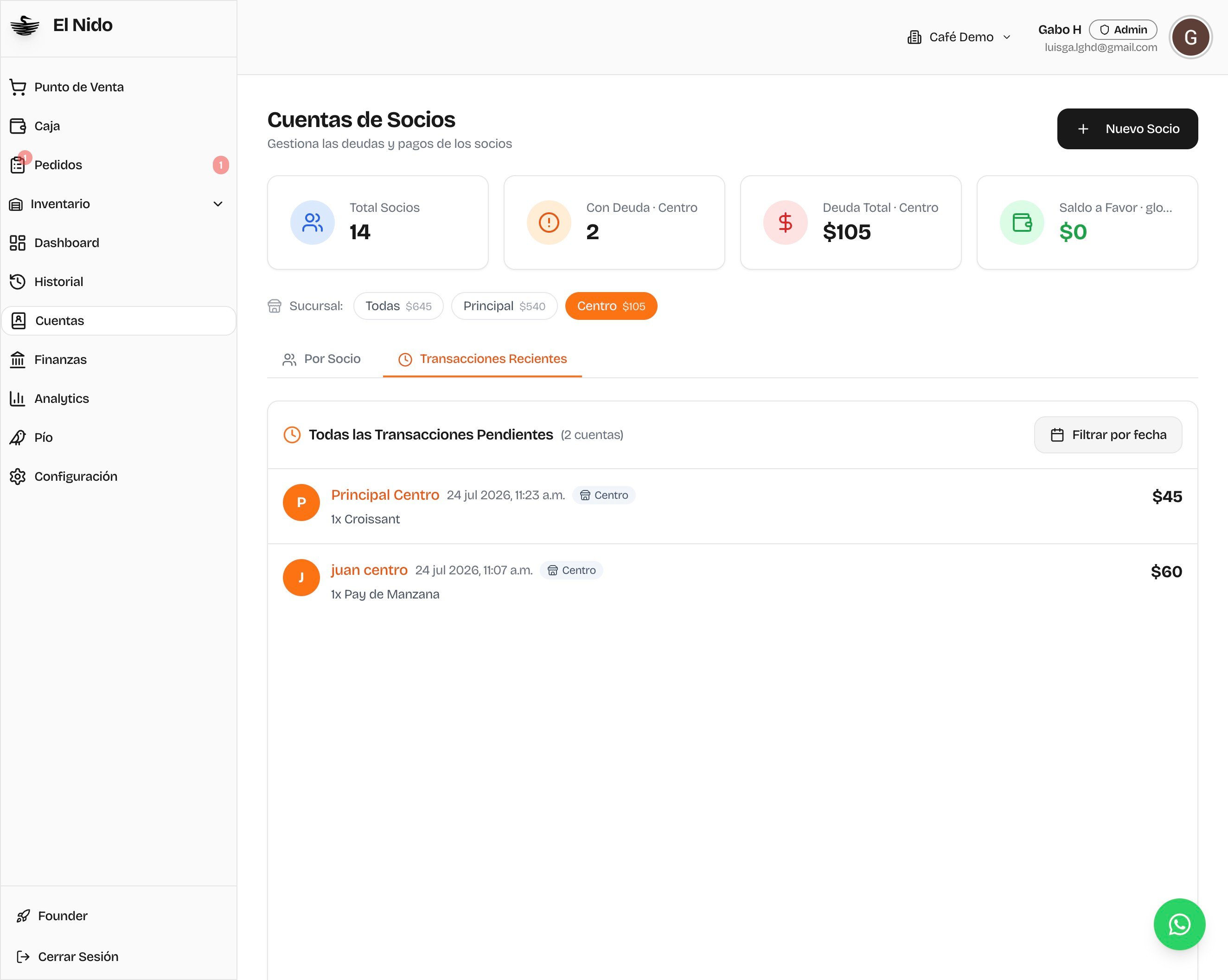
Task: Open Principal Centro account link
Action: [x=385, y=496]
